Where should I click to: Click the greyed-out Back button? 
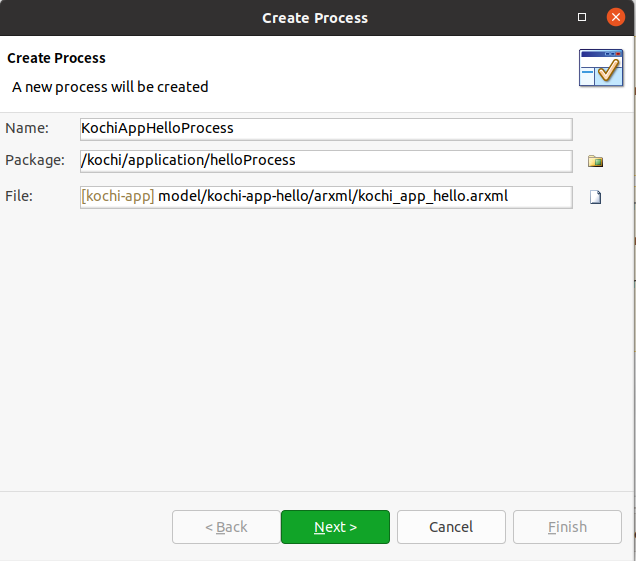226,527
